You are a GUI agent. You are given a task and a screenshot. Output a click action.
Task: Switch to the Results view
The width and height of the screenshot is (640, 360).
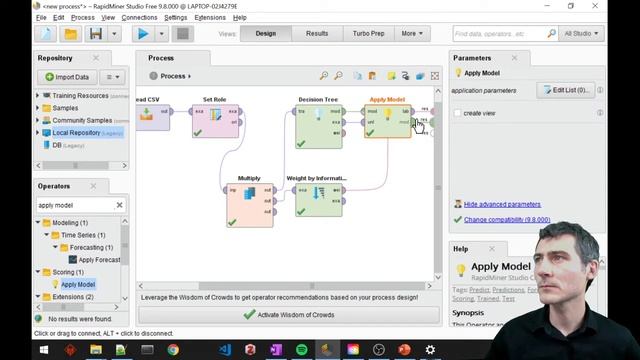click(x=317, y=33)
